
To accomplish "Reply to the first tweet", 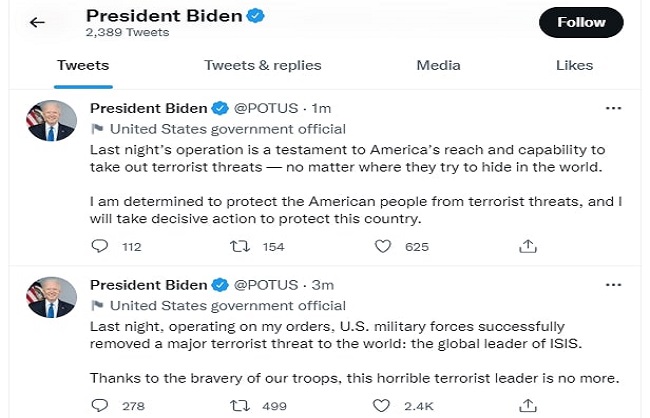I will pos(99,246).
